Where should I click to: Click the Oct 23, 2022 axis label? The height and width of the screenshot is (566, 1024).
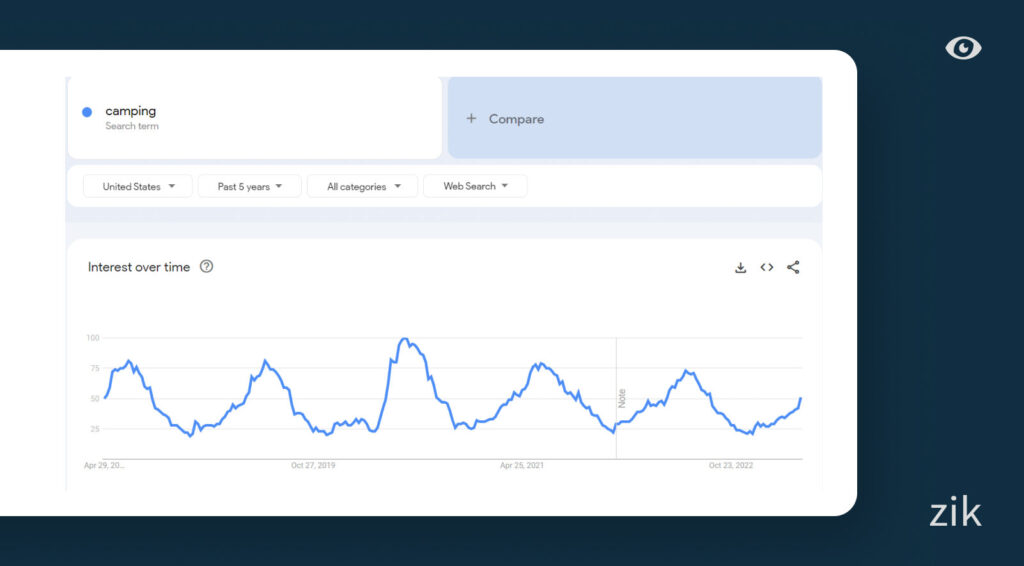click(x=731, y=465)
